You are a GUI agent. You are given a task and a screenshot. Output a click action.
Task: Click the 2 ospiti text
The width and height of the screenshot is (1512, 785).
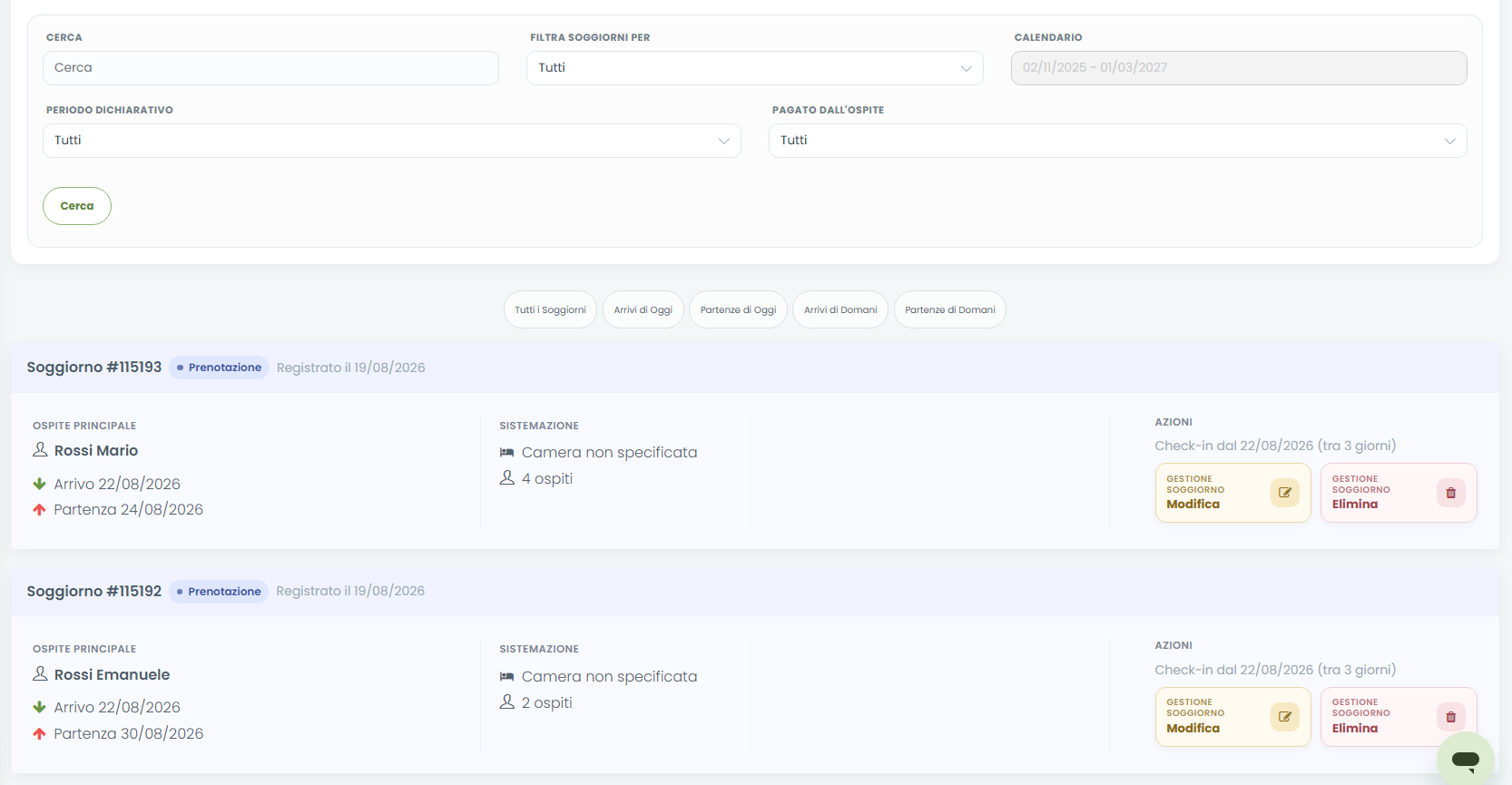[547, 702]
